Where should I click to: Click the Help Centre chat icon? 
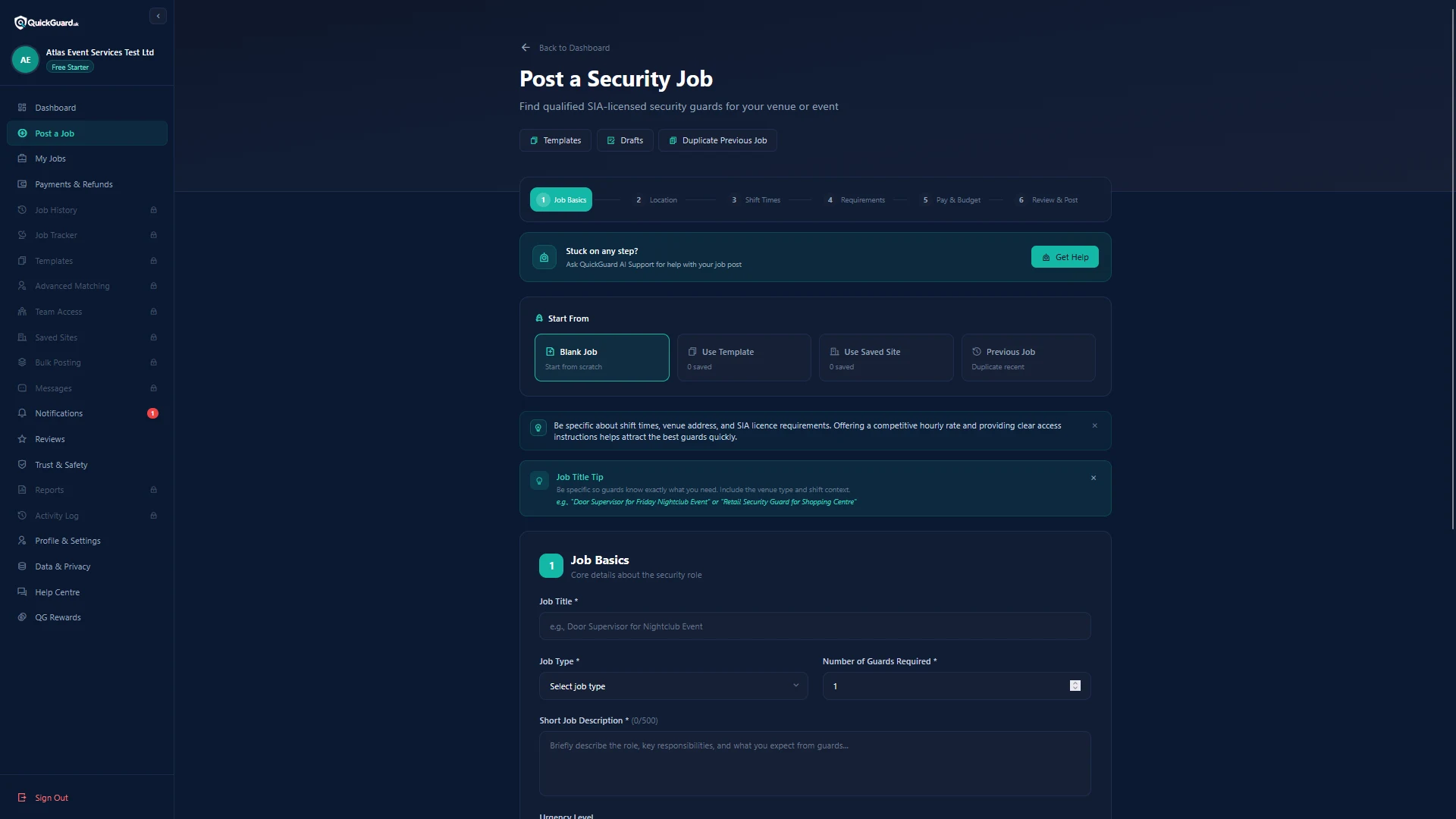click(x=22, y=592)
